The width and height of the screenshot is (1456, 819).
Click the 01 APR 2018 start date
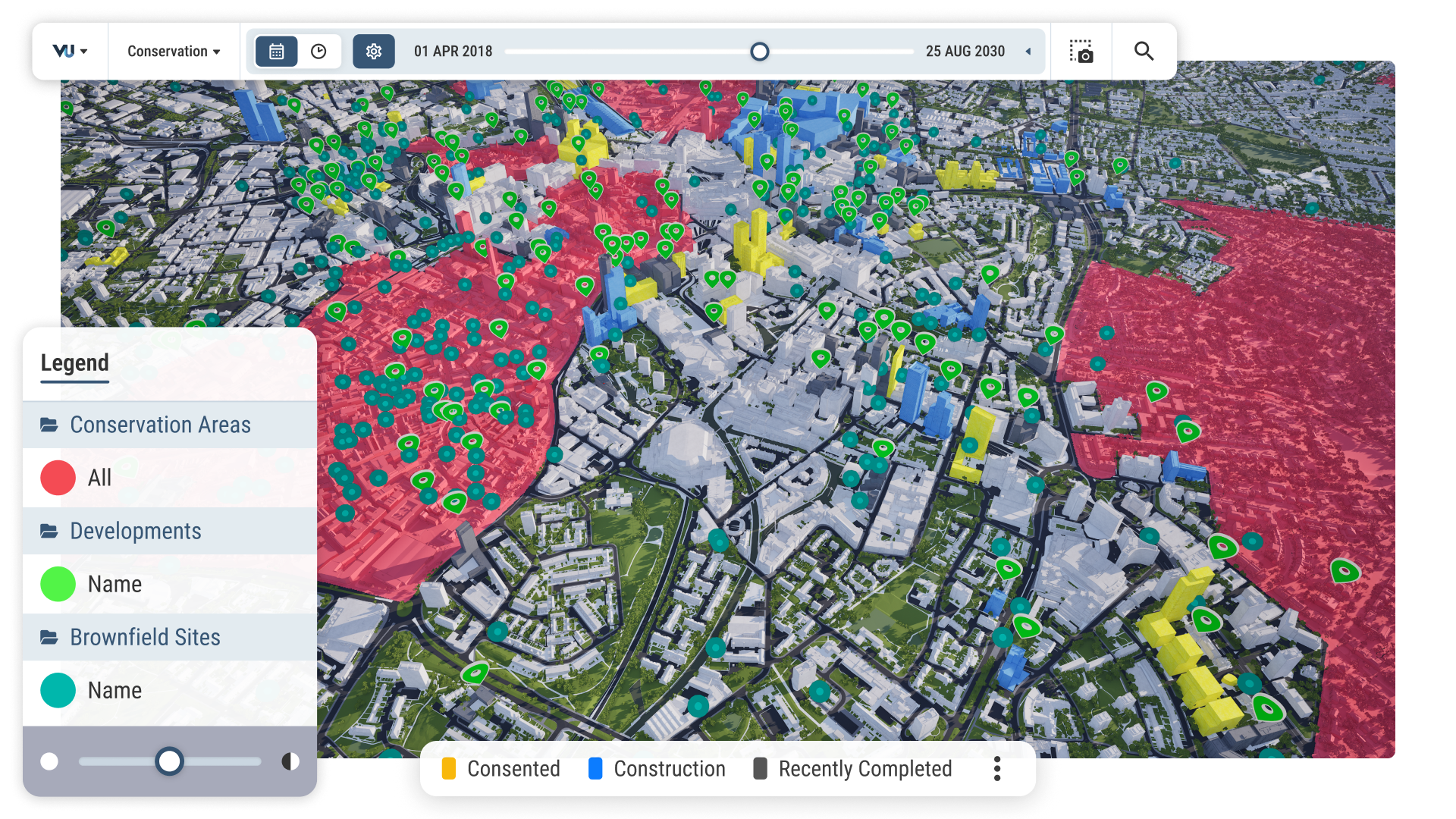453,52
